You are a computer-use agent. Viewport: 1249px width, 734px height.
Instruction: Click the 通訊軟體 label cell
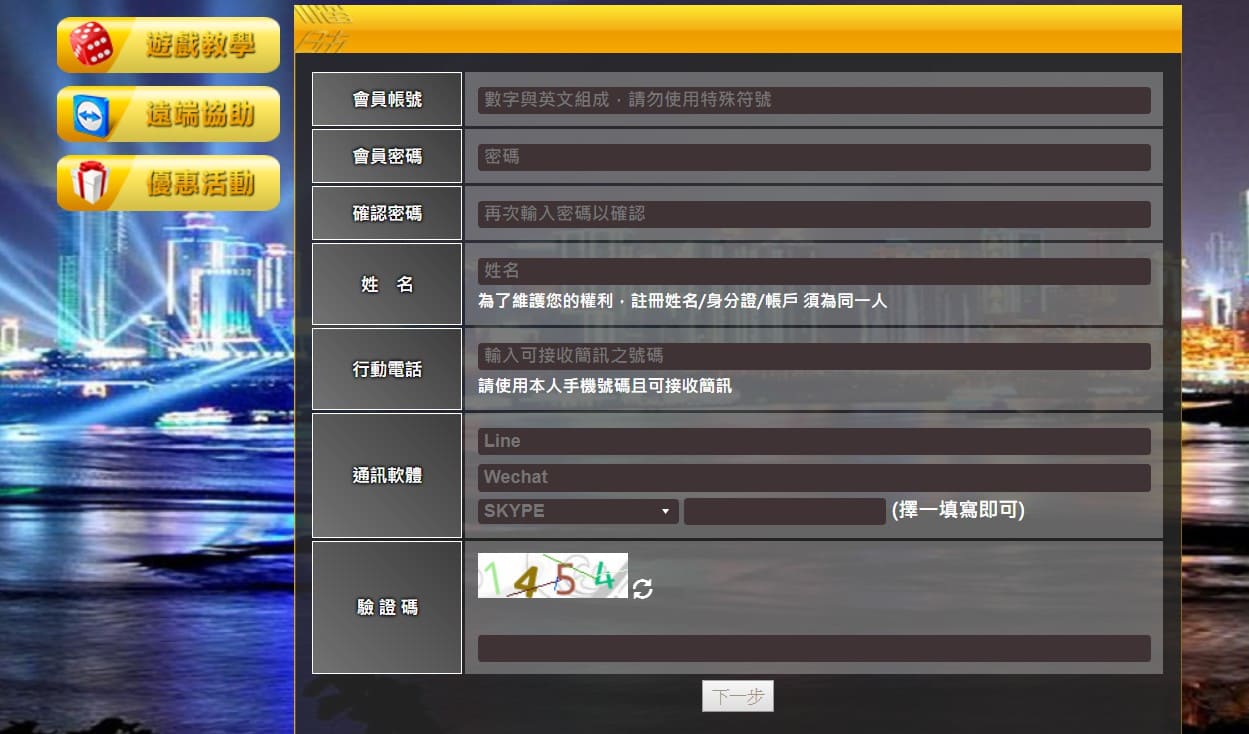(x=387, y=476)
